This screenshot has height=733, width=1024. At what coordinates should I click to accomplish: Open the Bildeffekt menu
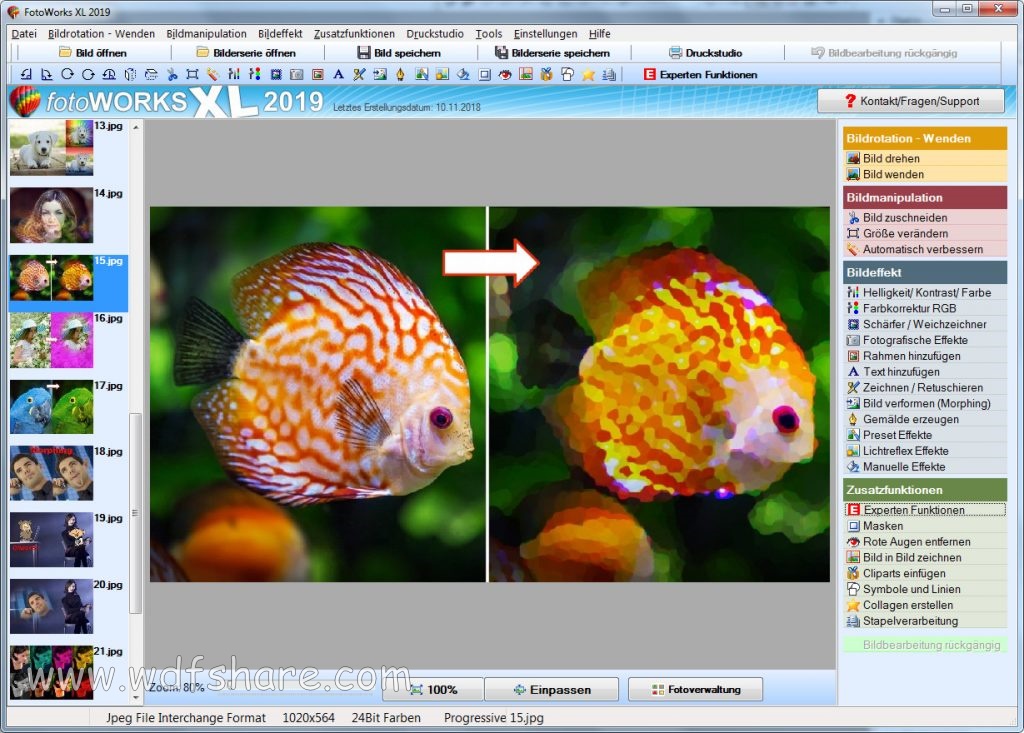(x=280, y=33)
